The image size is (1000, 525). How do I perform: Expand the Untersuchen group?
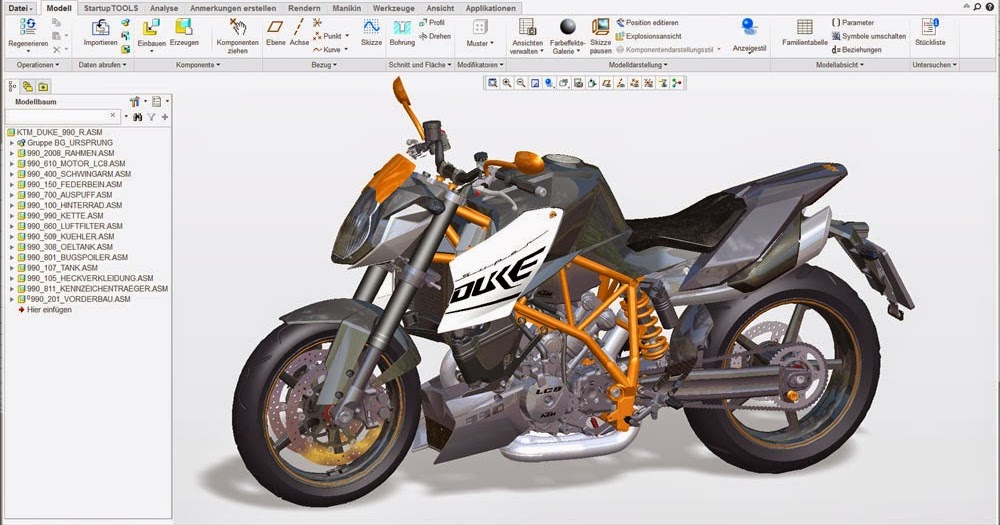coord(934,65)
